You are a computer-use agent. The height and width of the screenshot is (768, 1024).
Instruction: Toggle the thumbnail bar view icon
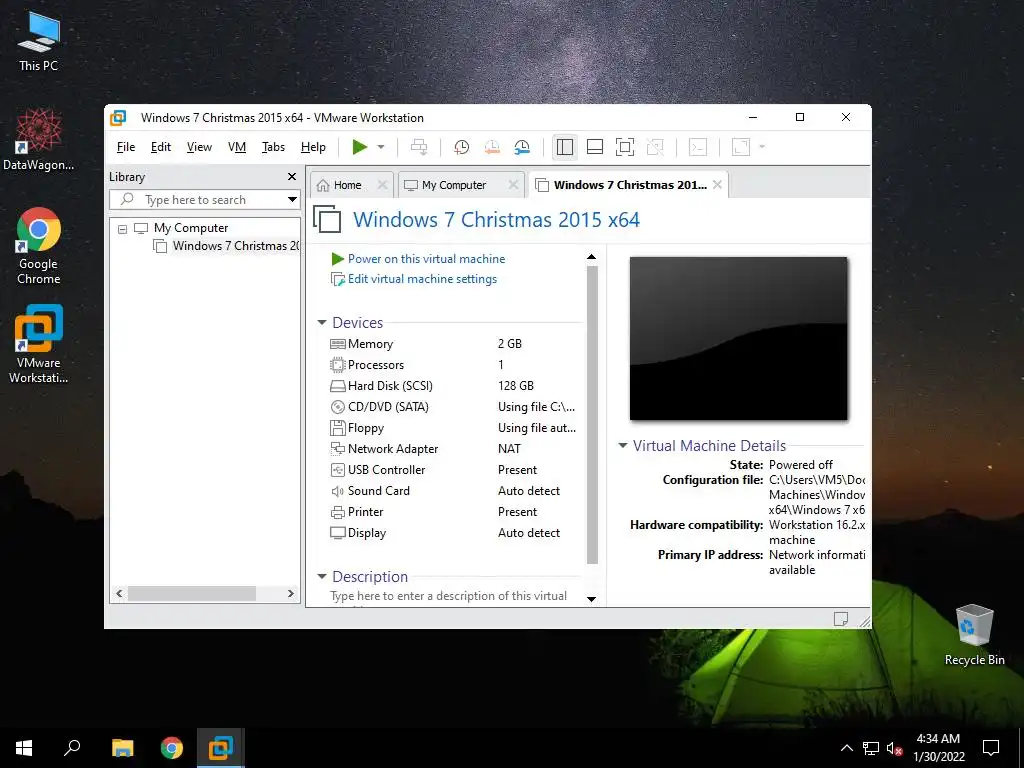point(595,147)
